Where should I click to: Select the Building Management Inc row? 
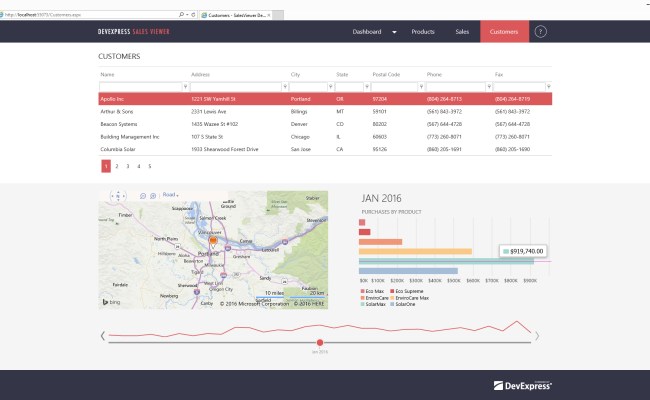click(325, 137)
